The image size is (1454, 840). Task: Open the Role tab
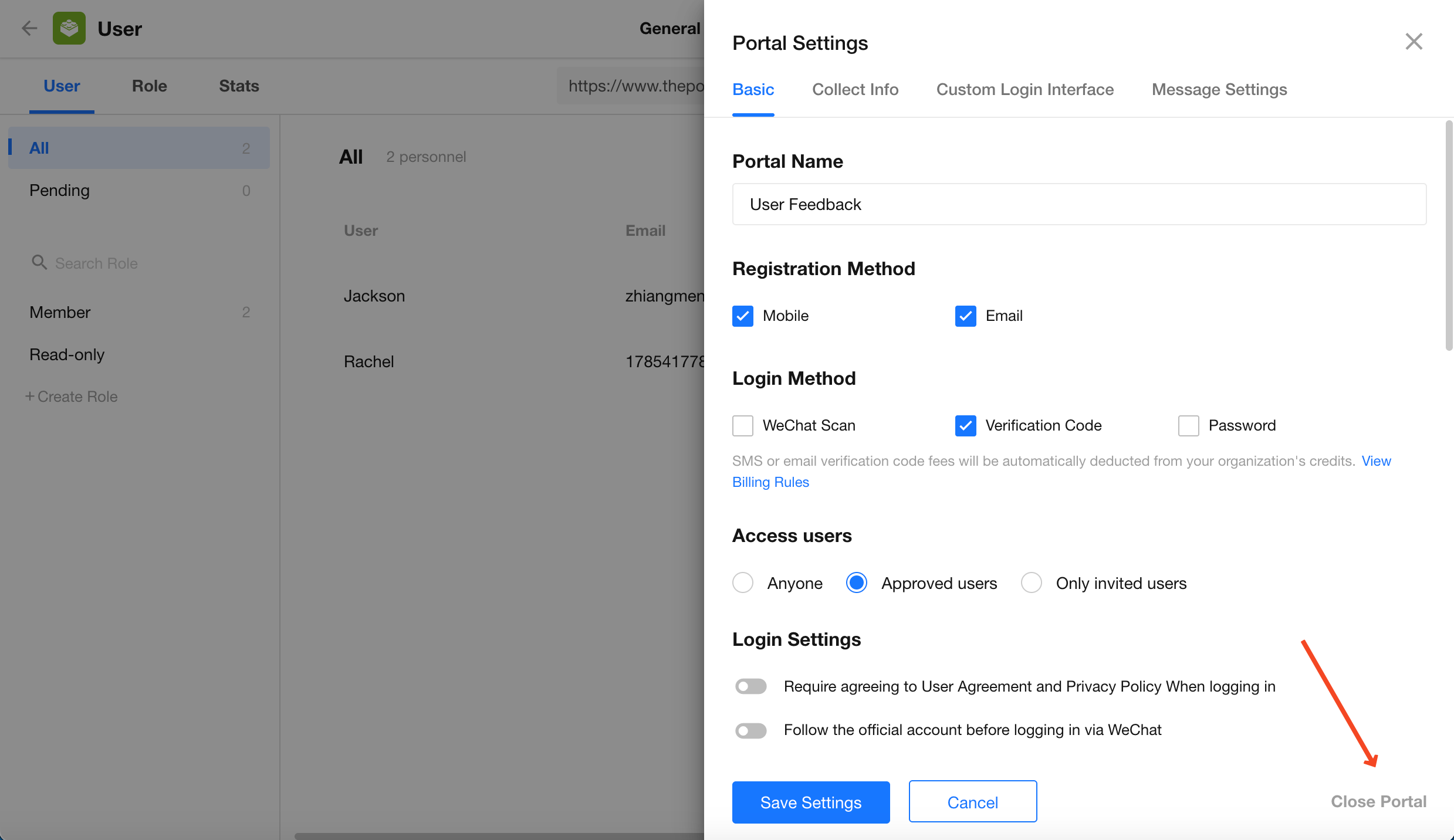[x=150, y=86]
